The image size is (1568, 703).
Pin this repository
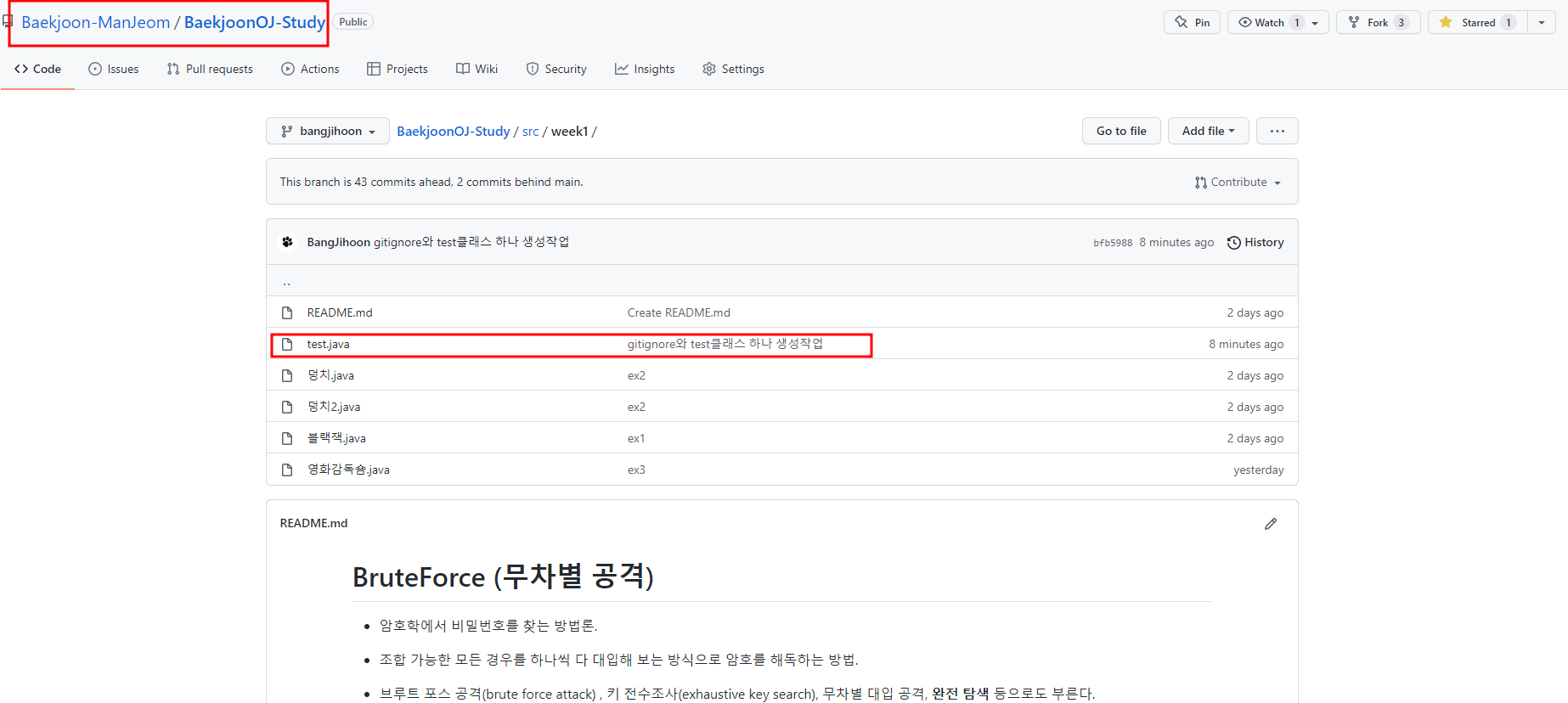(x=1192, y=22)
